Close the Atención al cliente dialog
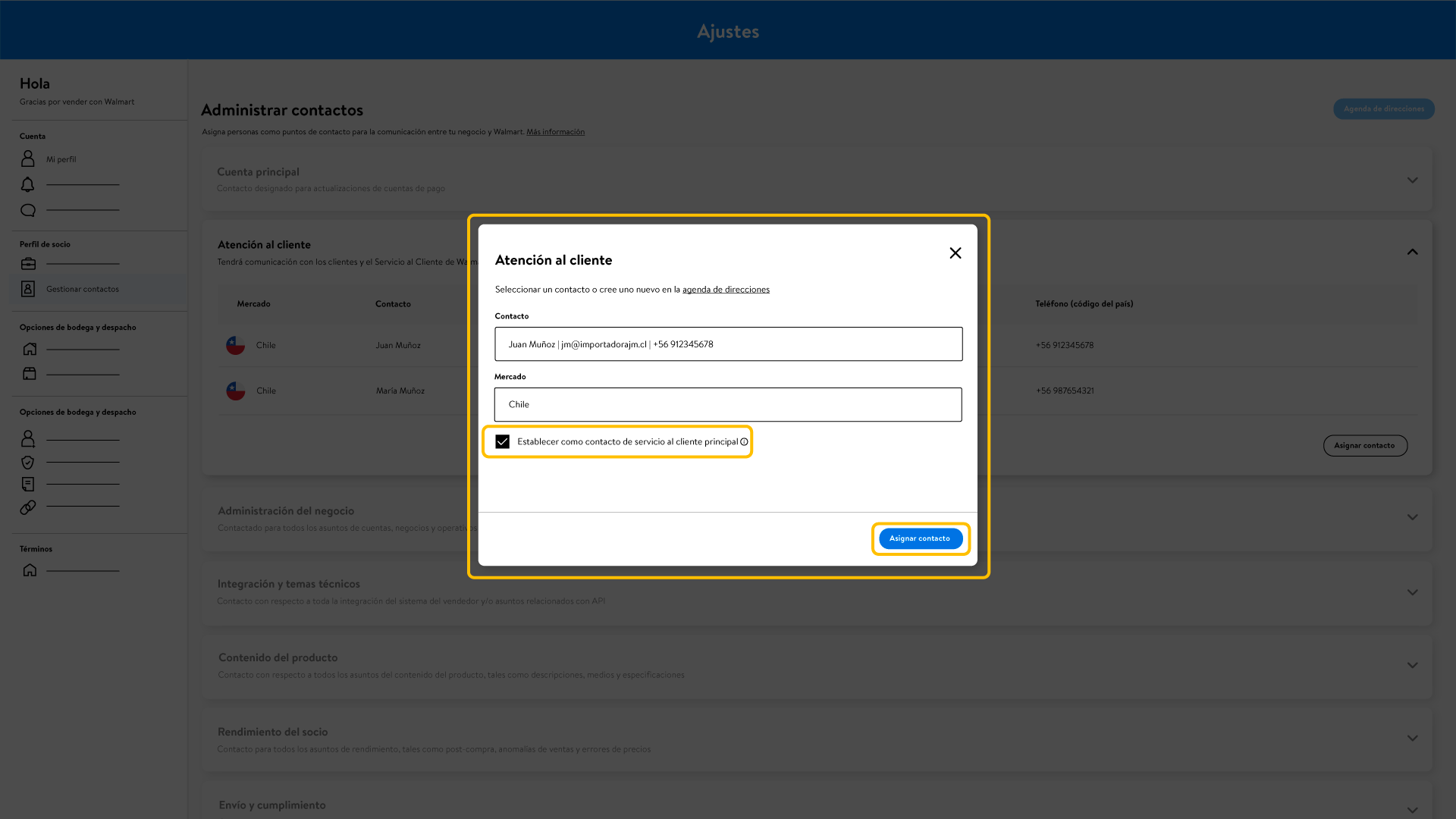This screenshot has width=1456, height=819. point(955,253)
